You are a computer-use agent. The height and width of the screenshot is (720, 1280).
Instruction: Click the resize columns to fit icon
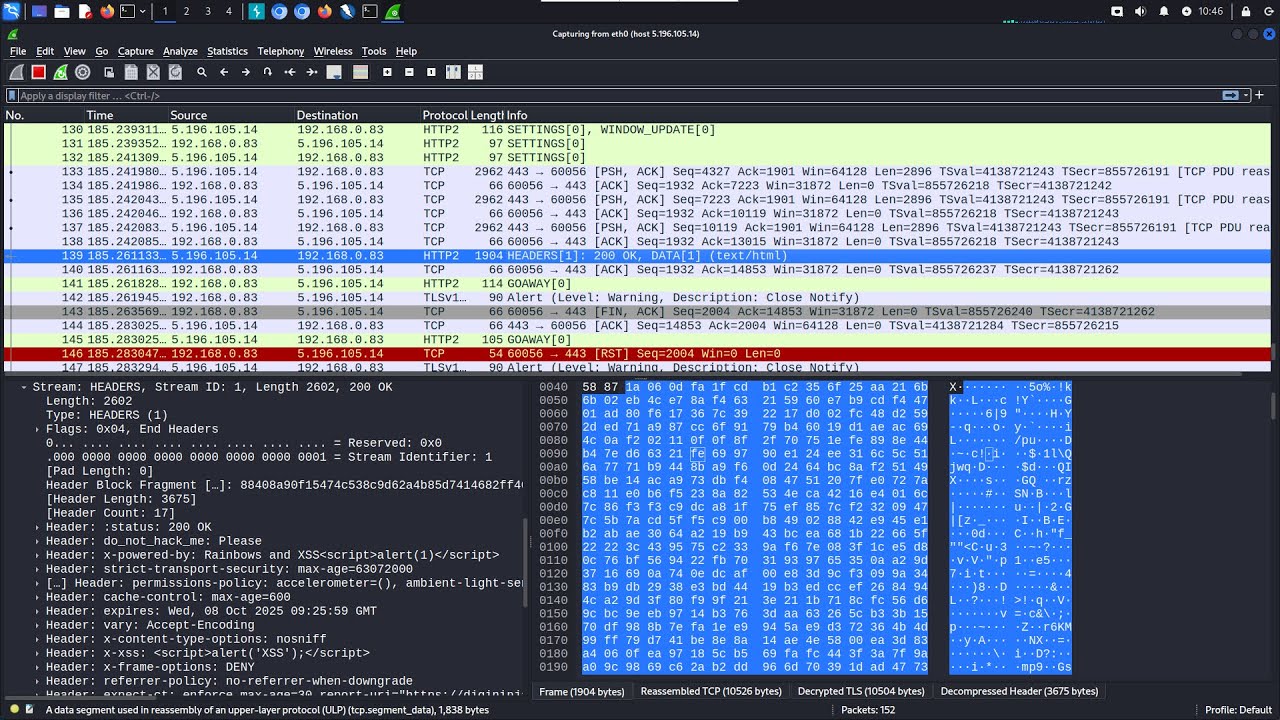tap(453, 72)
